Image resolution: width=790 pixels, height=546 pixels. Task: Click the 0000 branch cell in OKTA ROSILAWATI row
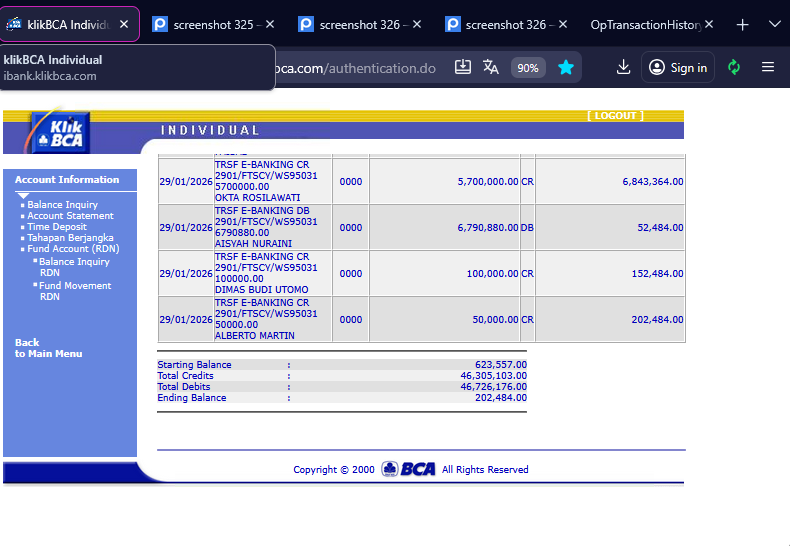tap(351, 181)
